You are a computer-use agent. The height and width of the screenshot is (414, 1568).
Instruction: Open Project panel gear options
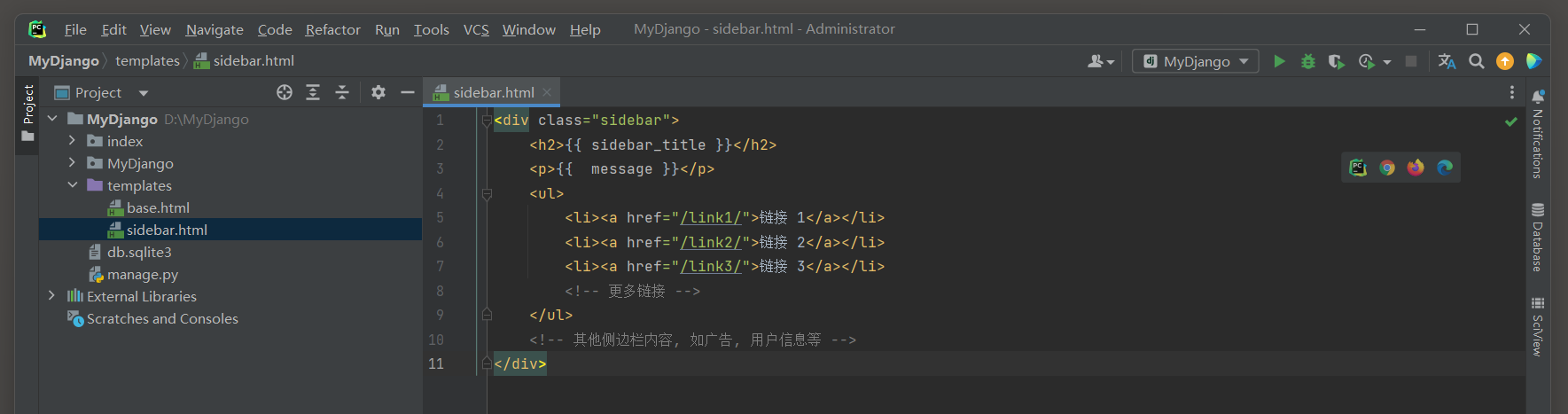click(x=378, y=92)
